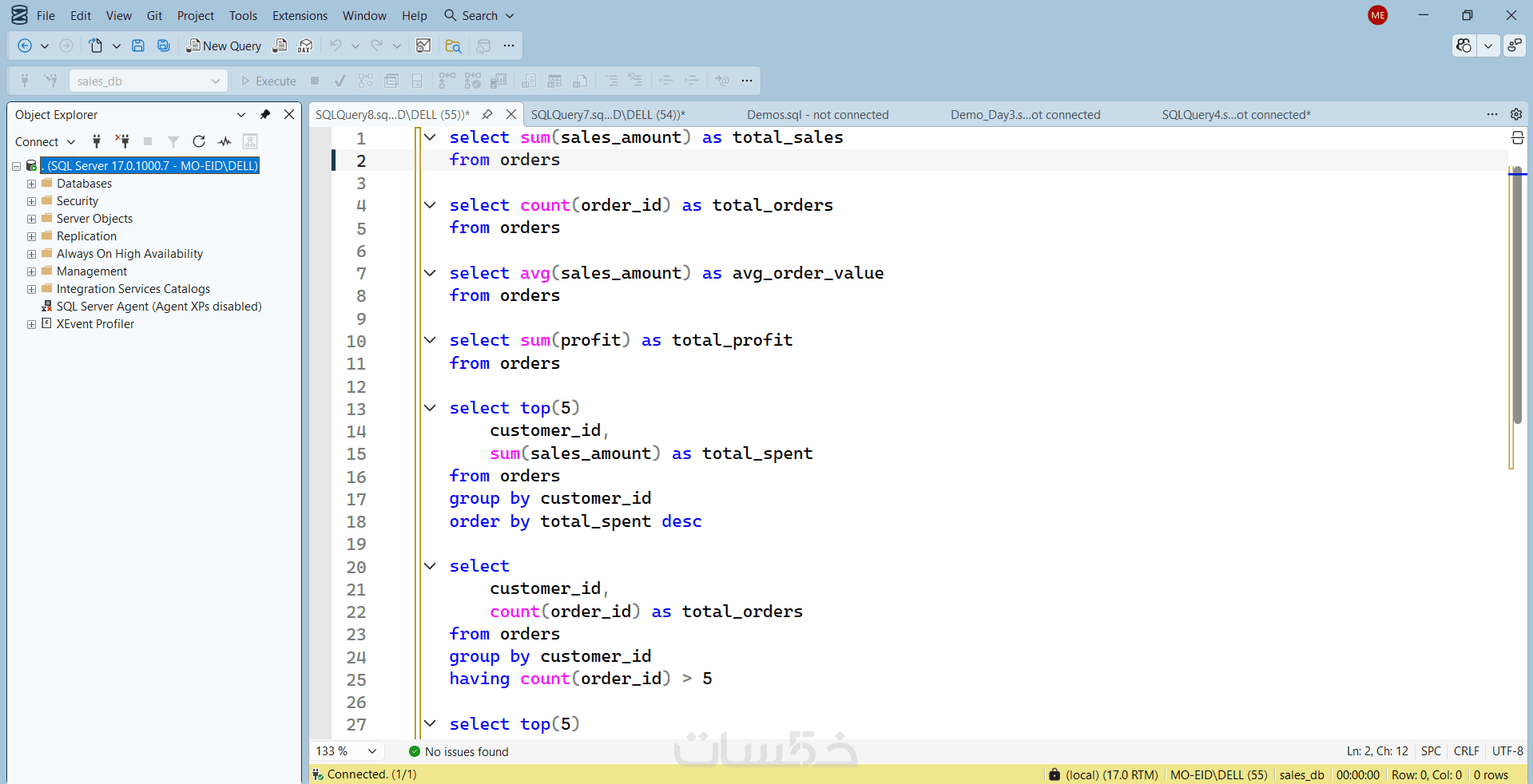Click the Disconnect icon in Object Explorer

(122, 141)
